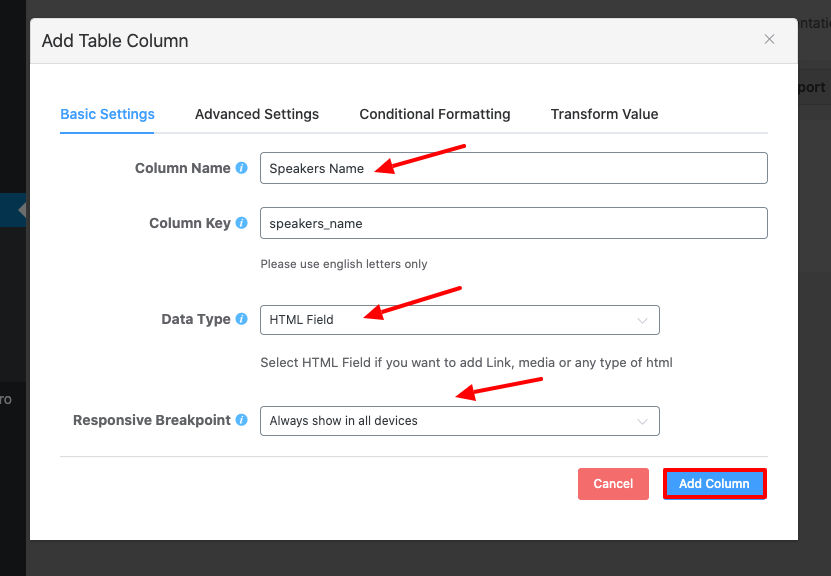This screenshot has width=831, height=576.
Task: Close the Add Table Column dialog
Action: tap(769, 40)
